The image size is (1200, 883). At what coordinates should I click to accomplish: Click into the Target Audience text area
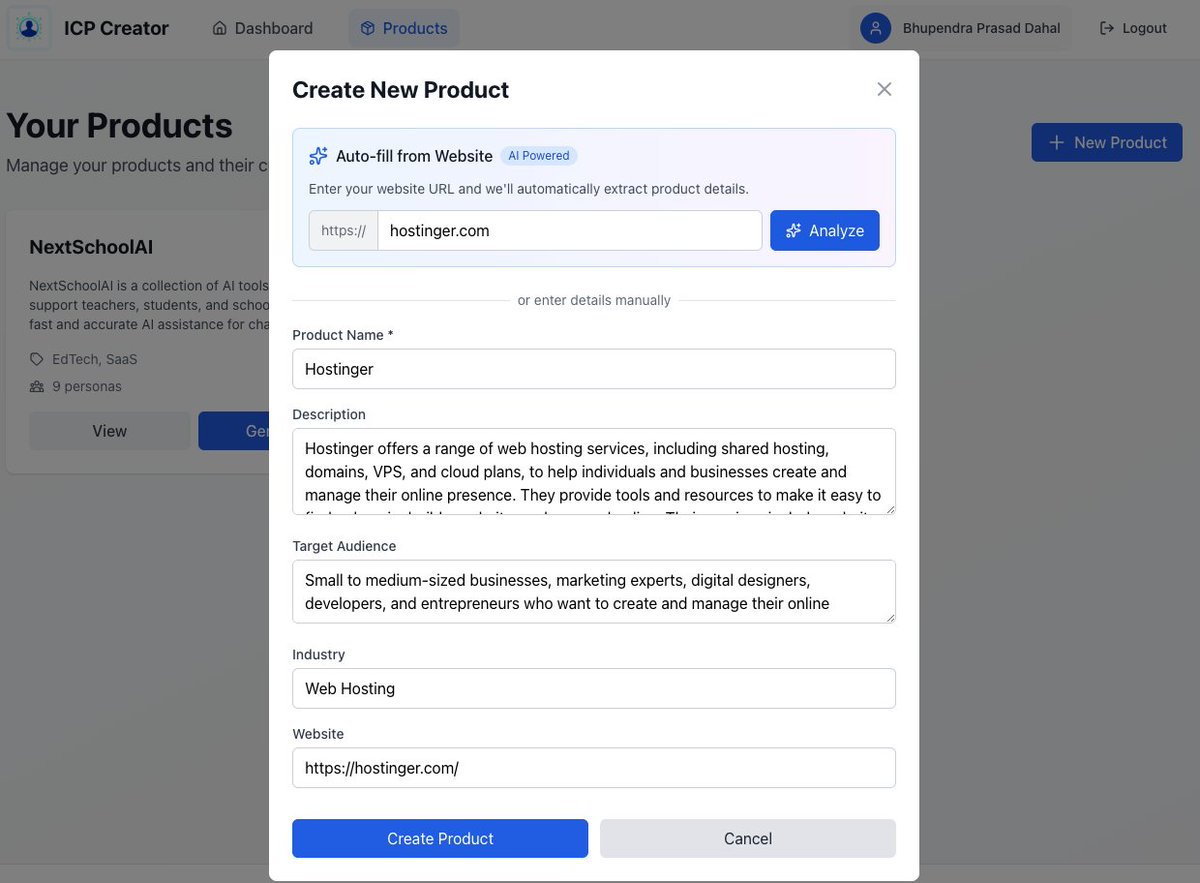tap(594, 592)
